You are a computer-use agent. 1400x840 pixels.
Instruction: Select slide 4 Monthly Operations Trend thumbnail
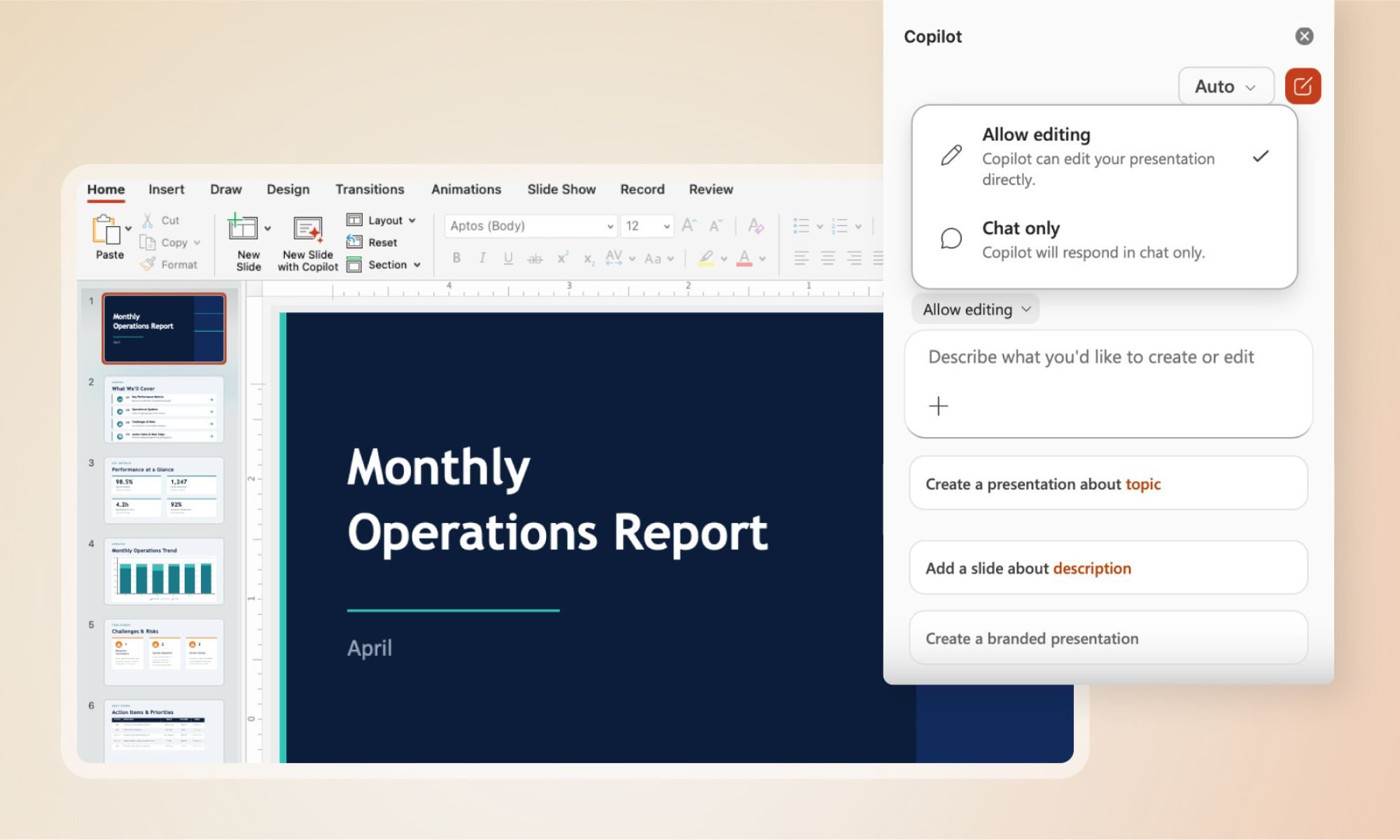(164, 571)
